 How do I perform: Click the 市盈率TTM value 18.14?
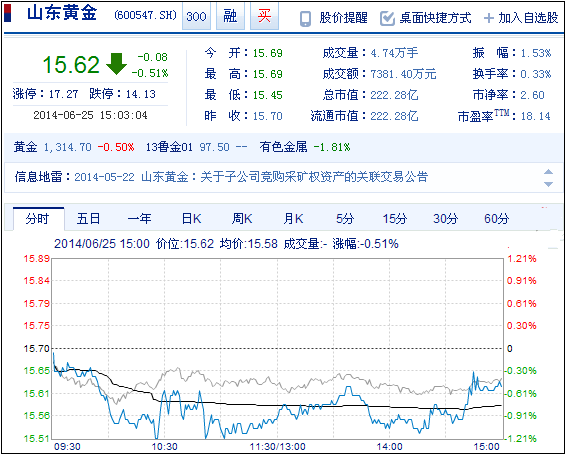click(536, 116)
